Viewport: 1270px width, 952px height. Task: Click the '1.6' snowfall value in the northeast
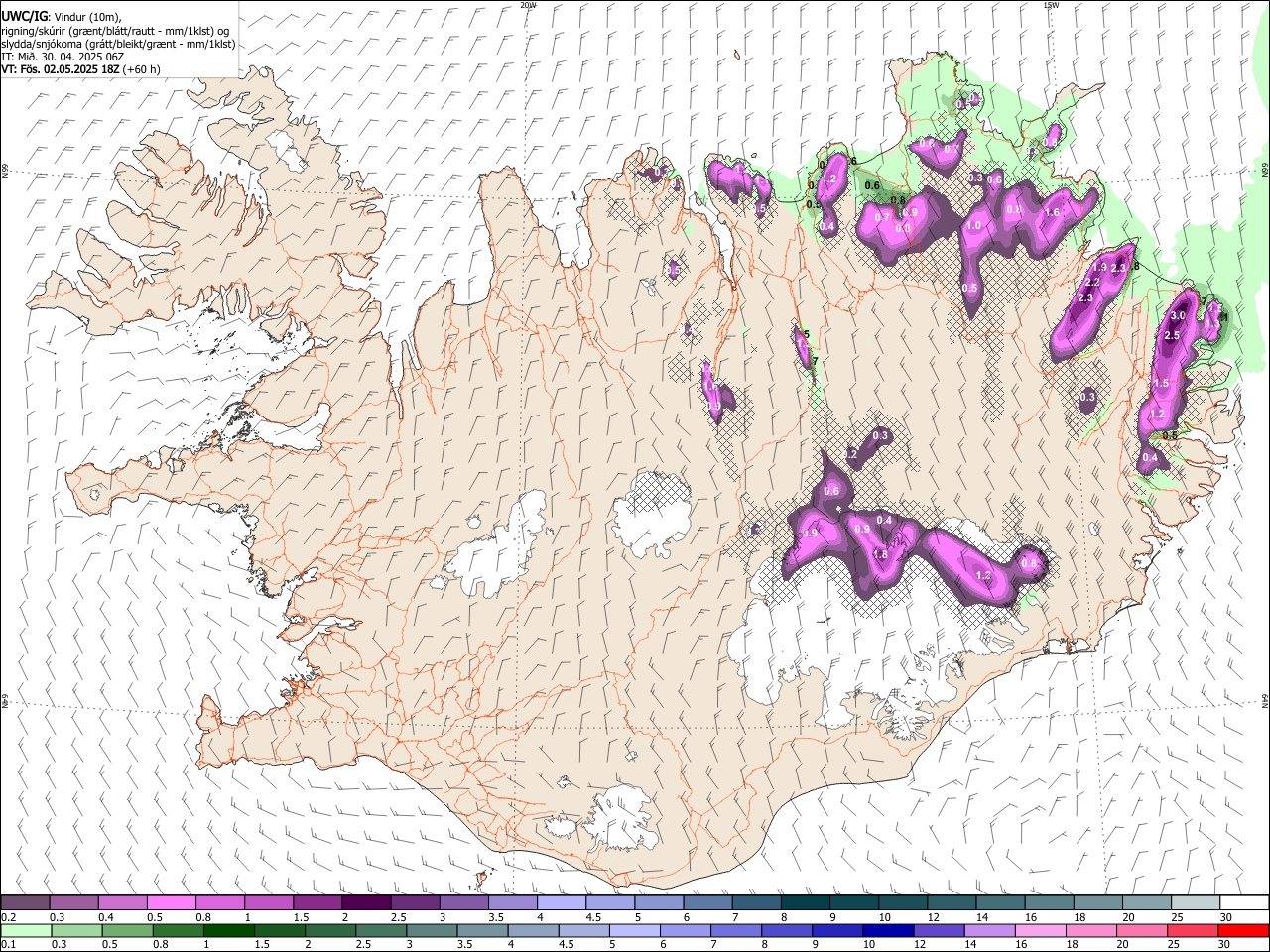click(x=1053, y=213)
